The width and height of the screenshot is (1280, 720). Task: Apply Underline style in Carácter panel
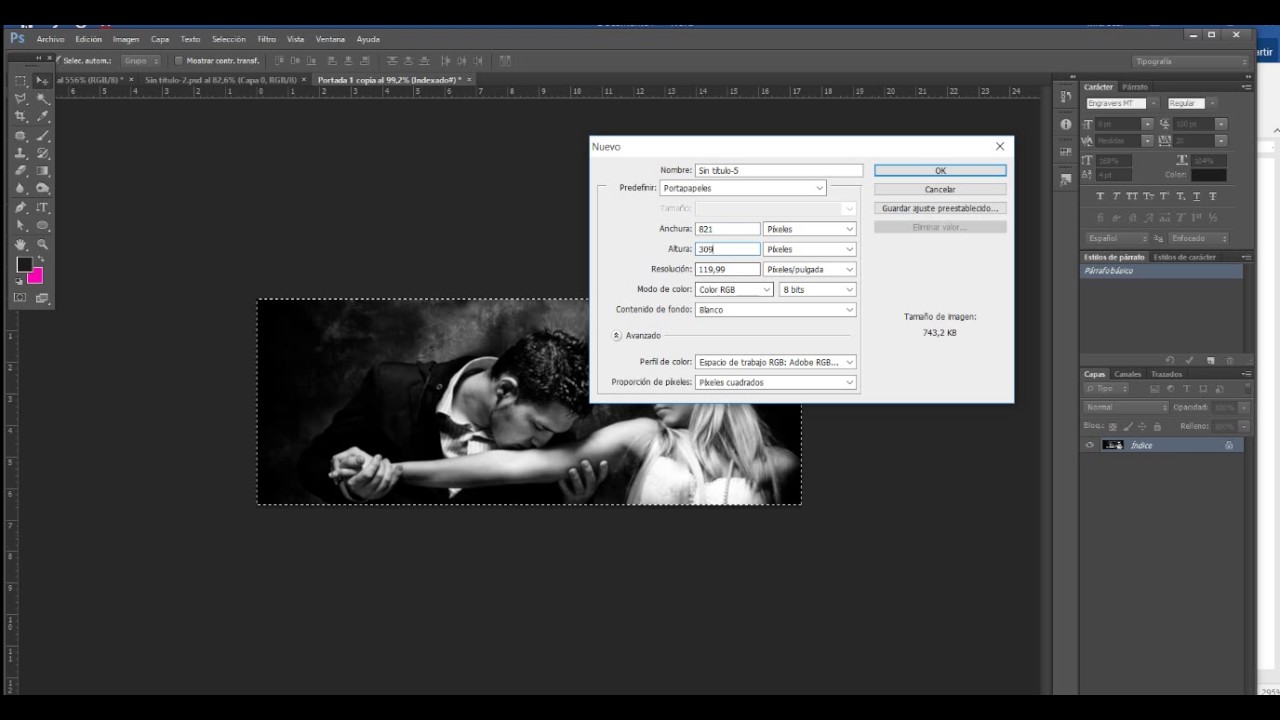click(x=1197, y=196)
